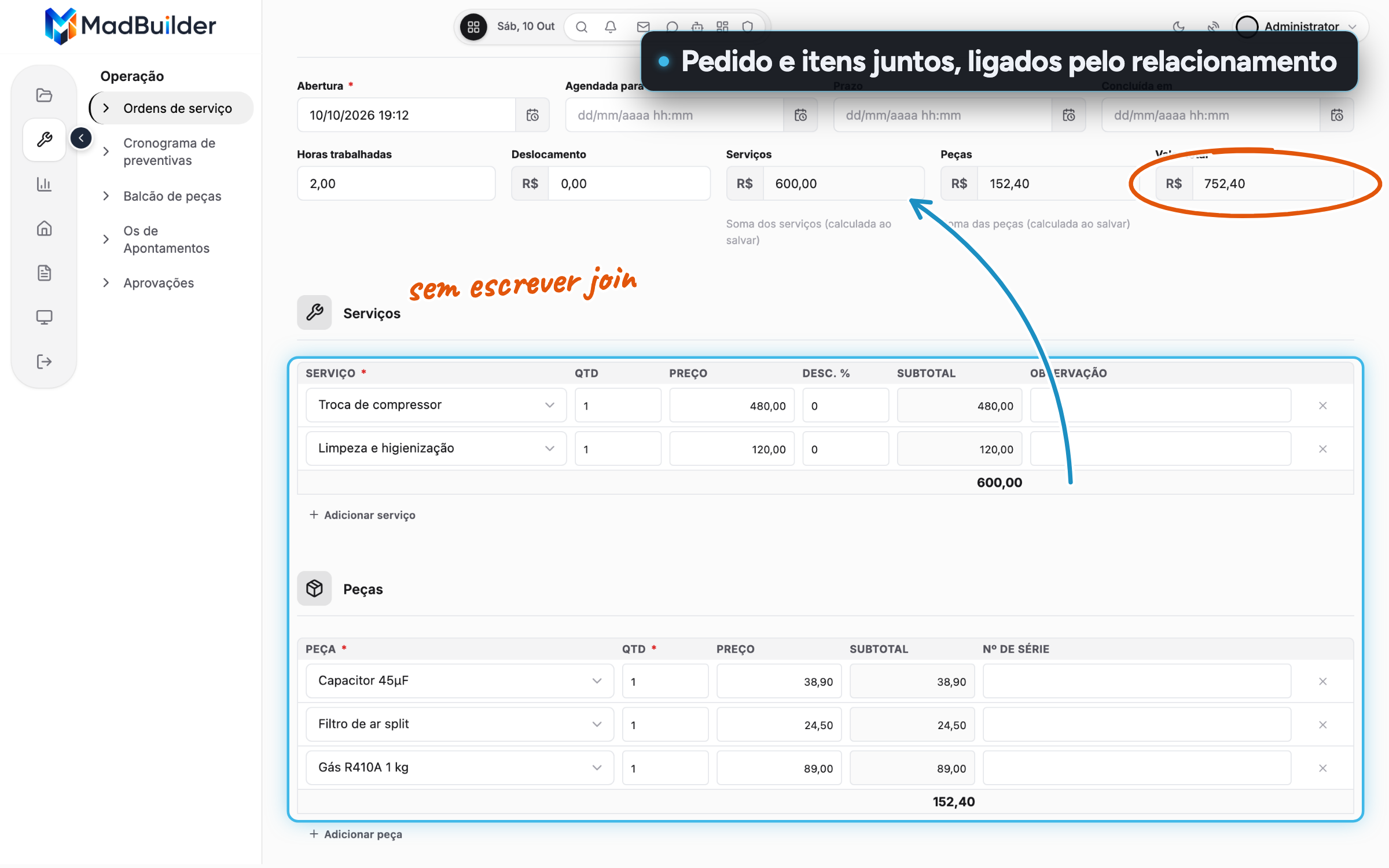Open the folder icon in sidebar rail

pyautogui.click(x=44, y=95)
